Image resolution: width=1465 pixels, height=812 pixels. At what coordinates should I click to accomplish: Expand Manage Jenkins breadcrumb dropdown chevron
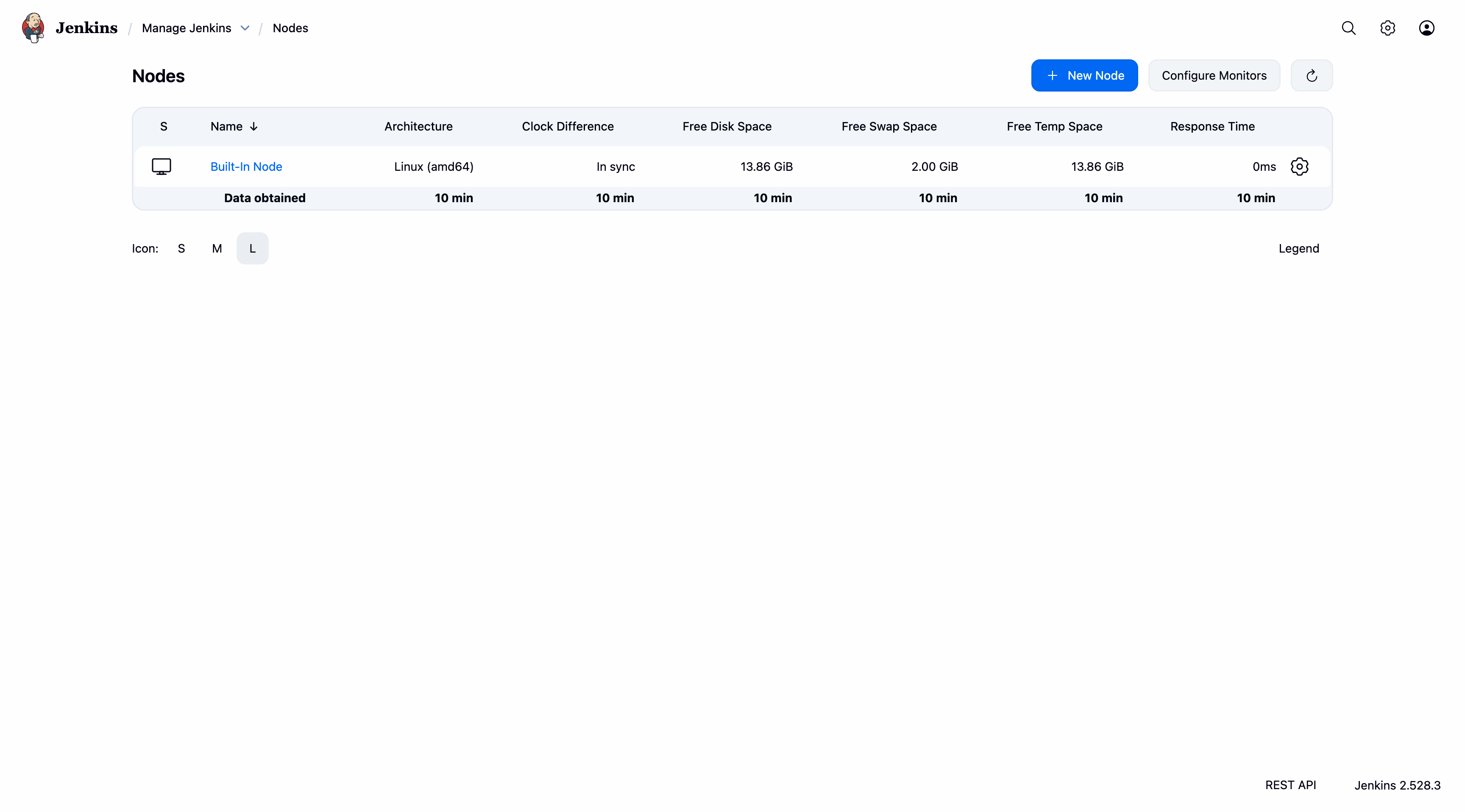pos(245,28)
